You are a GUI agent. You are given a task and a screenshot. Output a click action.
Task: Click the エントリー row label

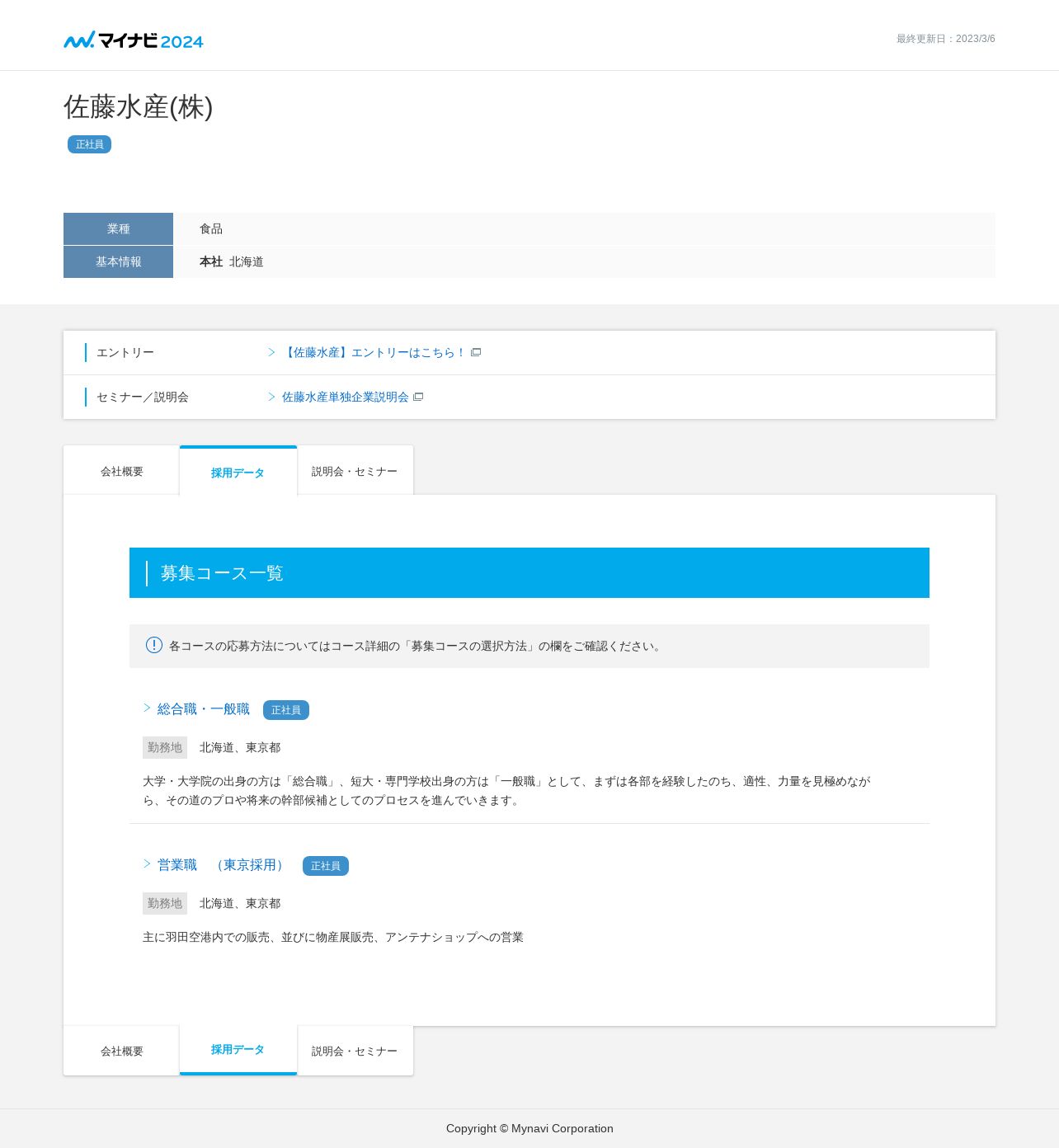click(125, 352)
